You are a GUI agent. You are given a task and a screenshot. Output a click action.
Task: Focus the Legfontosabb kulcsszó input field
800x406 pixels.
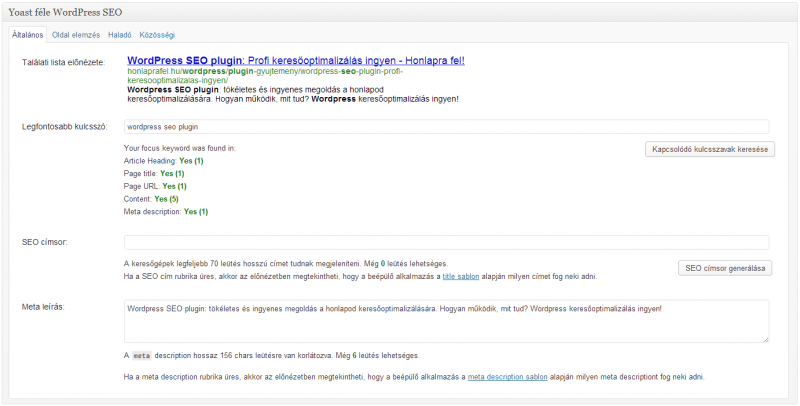446,127
